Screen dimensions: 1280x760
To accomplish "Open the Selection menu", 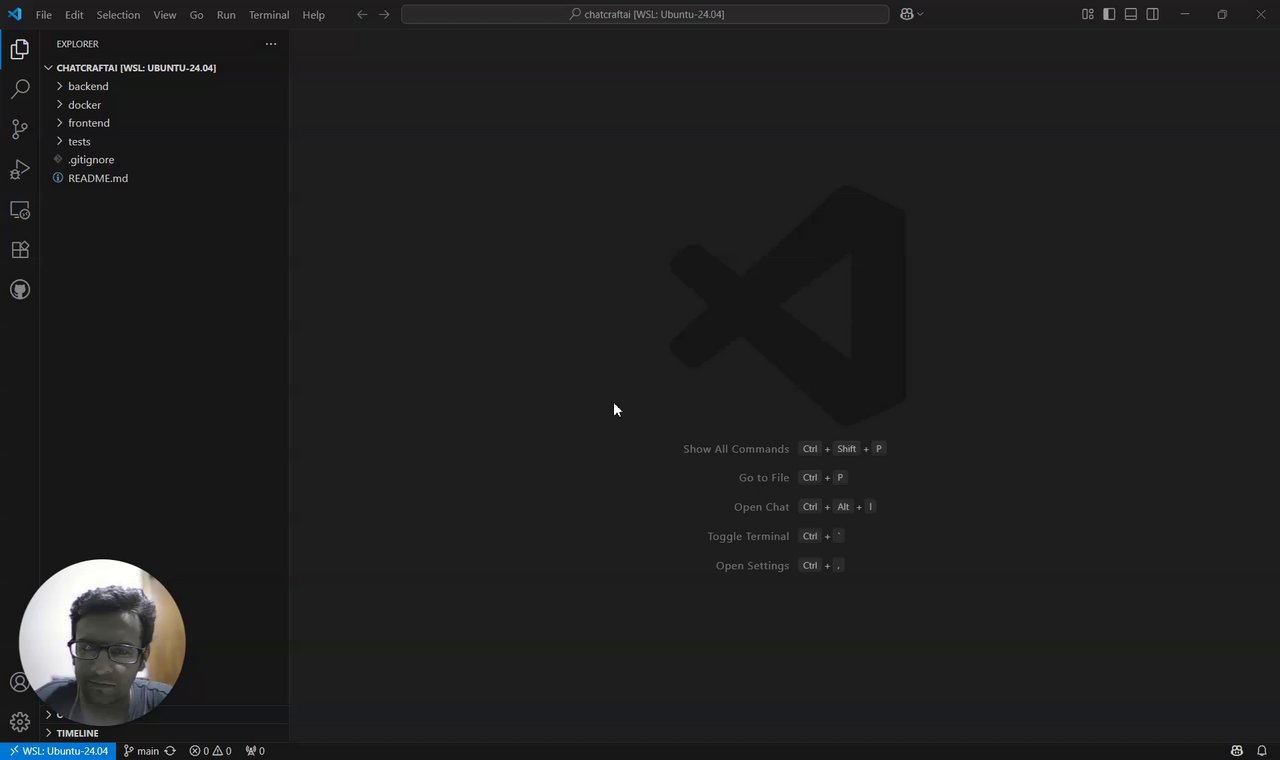I will coord(118,15).
